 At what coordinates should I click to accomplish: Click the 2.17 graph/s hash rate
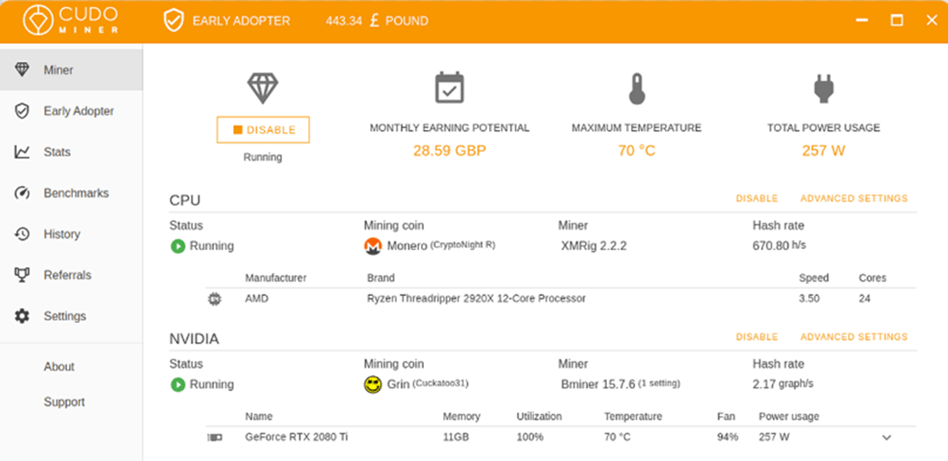coord(783,384)
